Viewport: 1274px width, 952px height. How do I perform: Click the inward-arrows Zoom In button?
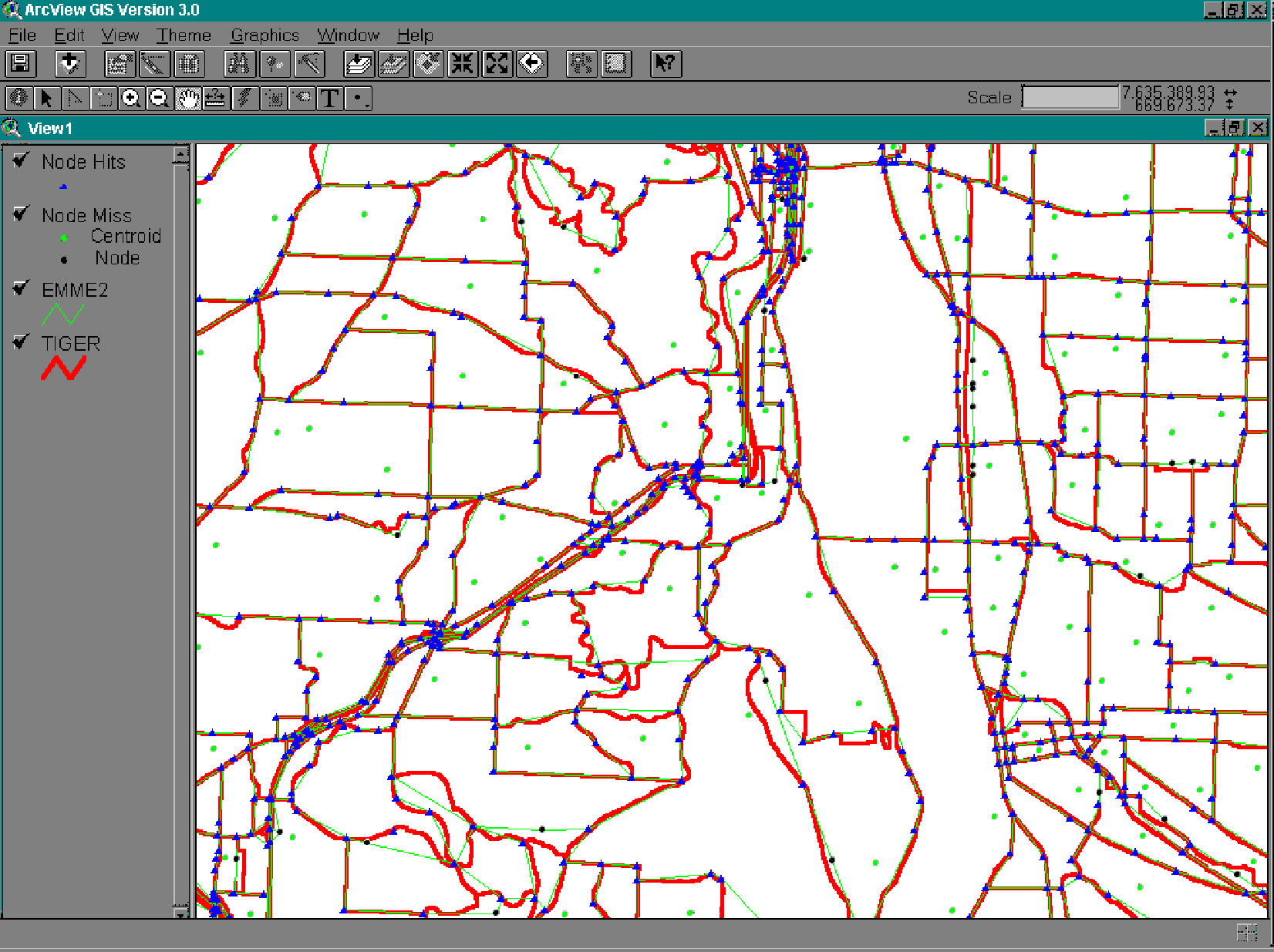point(463,63)
